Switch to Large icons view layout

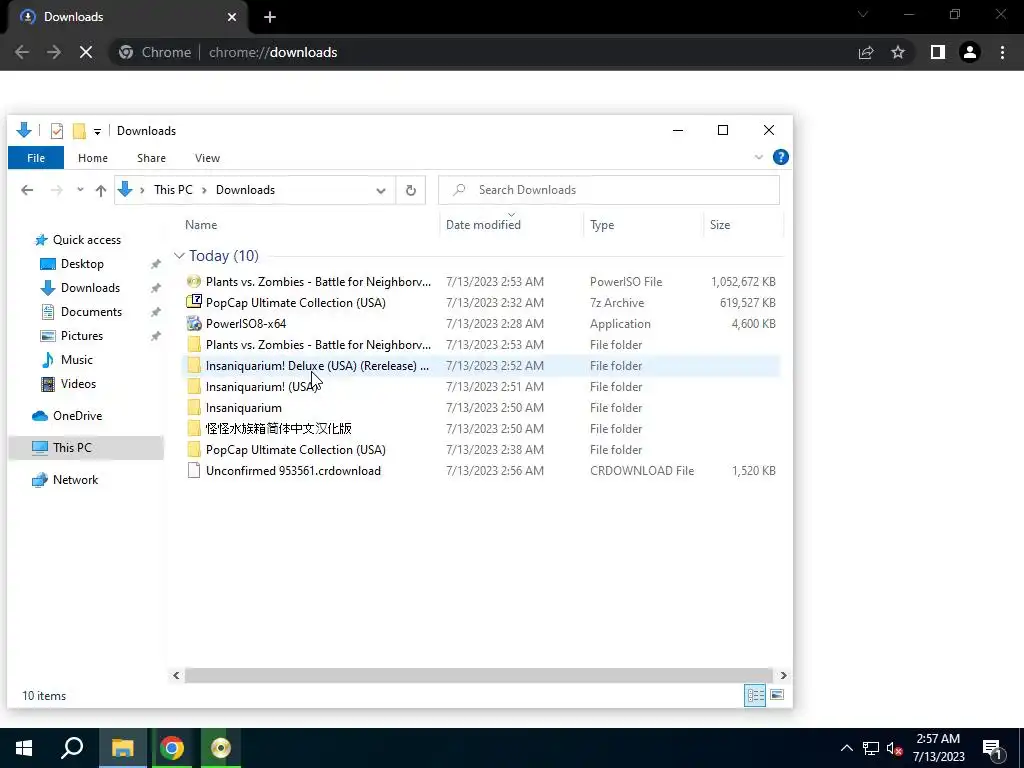(776, 696)
